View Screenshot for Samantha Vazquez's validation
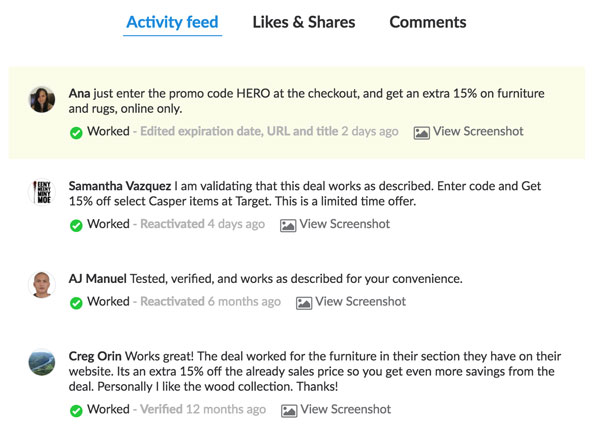600x434 pixels. (x=345, y=224)
